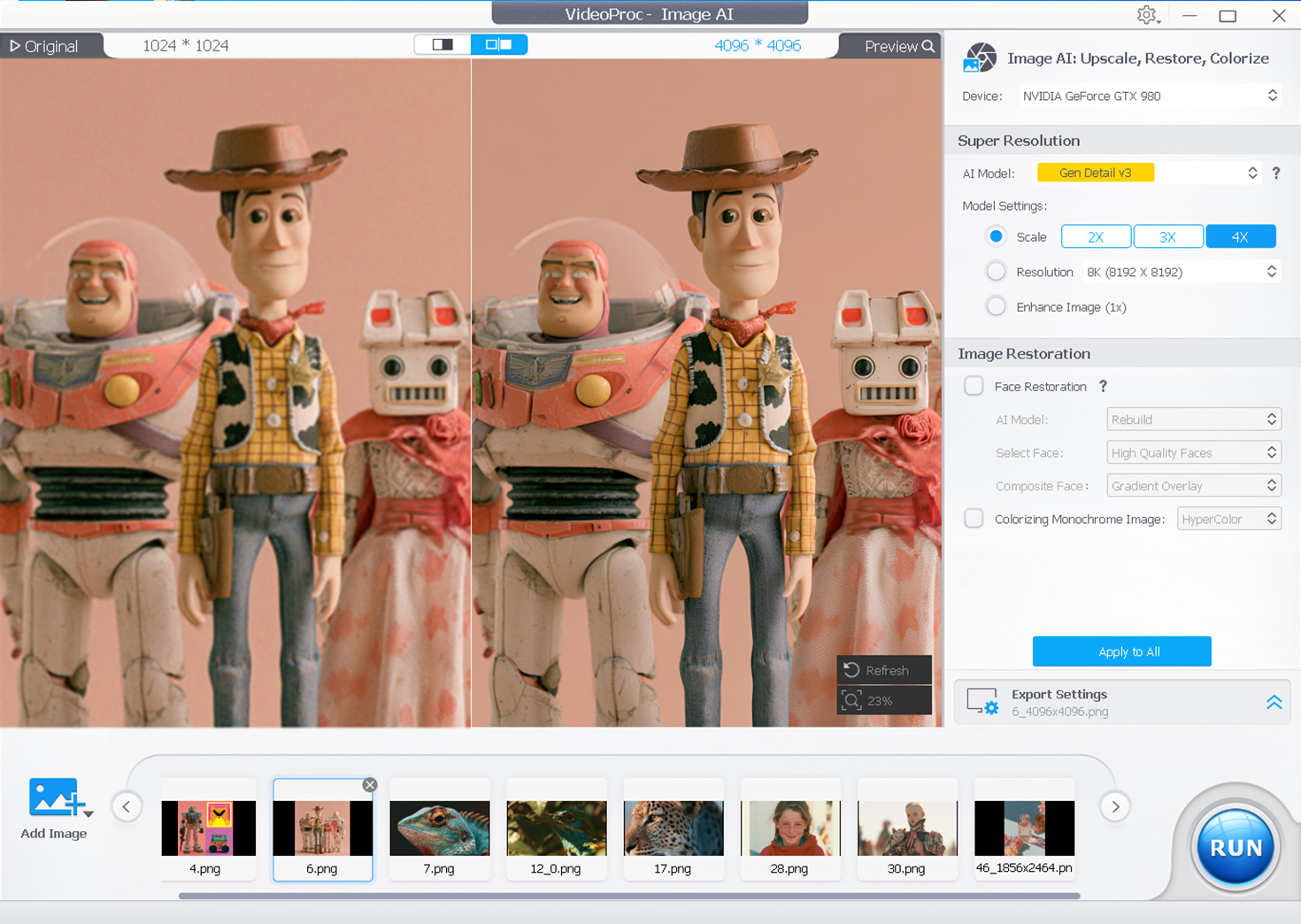Viewport: 1301px width, 924px height.
Task: Click the RUN button
Action: coord(1236,847)
